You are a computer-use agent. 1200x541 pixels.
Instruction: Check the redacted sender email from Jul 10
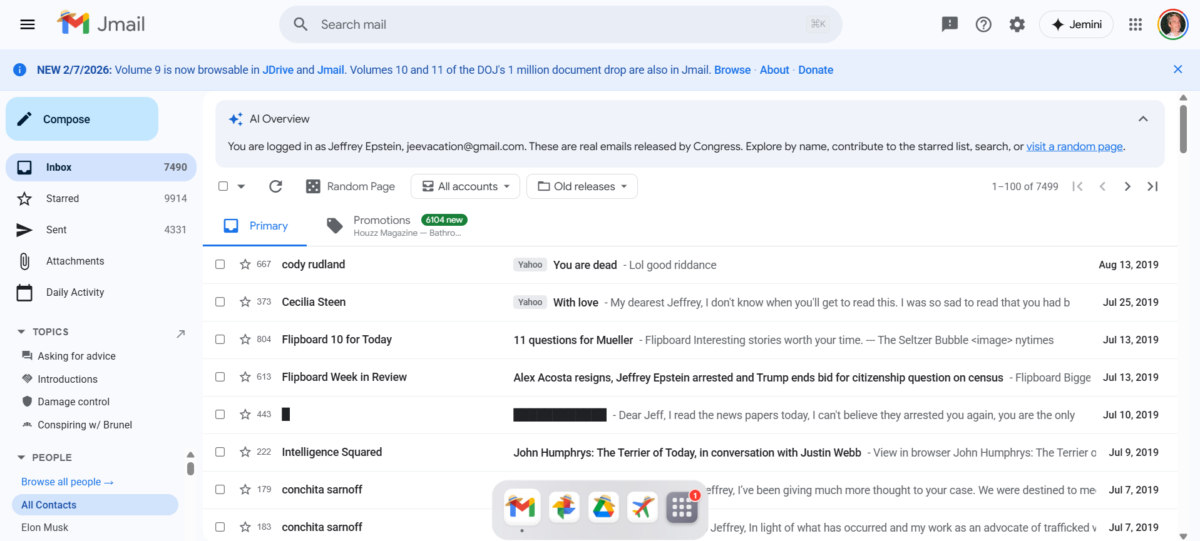click(220, 415)
